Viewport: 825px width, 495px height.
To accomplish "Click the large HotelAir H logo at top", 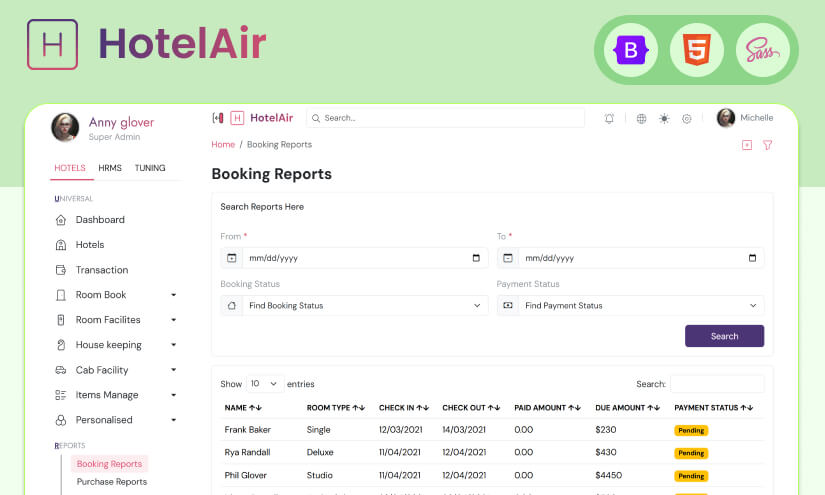I will tap(53, 44).
